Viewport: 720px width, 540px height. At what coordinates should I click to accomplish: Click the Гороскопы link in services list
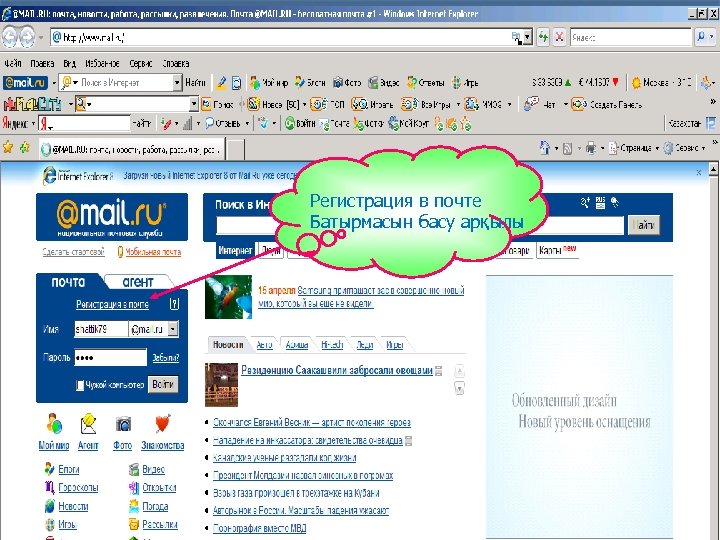pos(78,487)
